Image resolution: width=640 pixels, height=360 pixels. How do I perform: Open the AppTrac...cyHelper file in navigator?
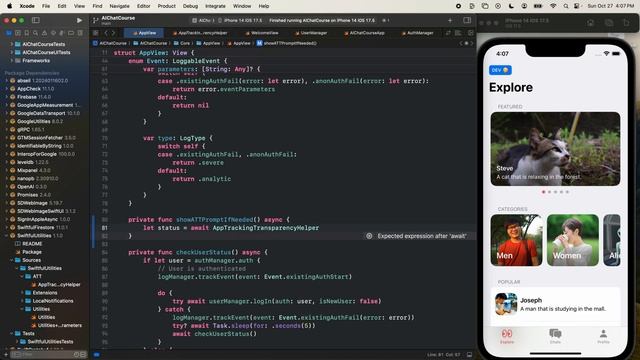pos(56,284)
